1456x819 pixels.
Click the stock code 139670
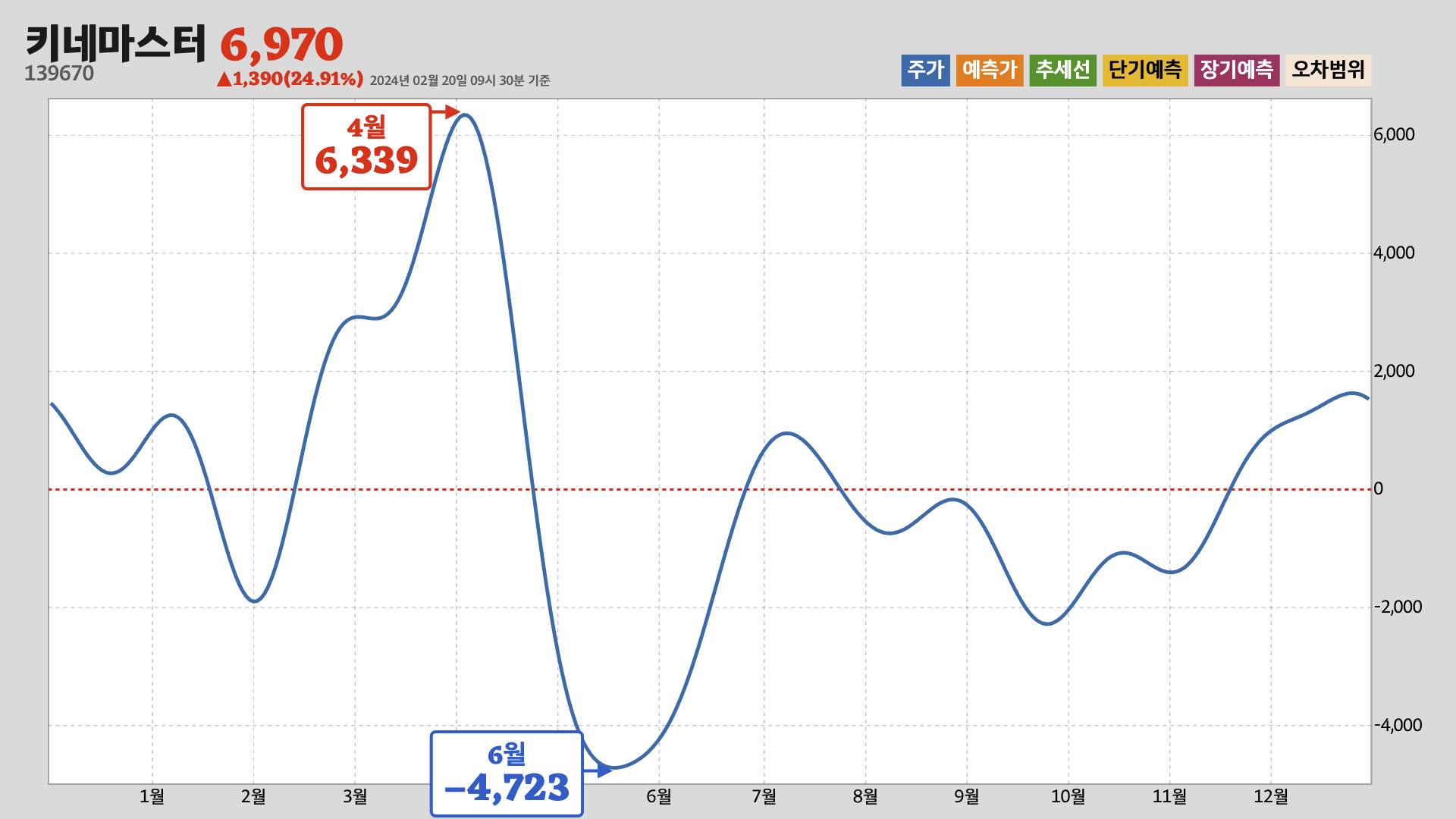click(59, 74)
